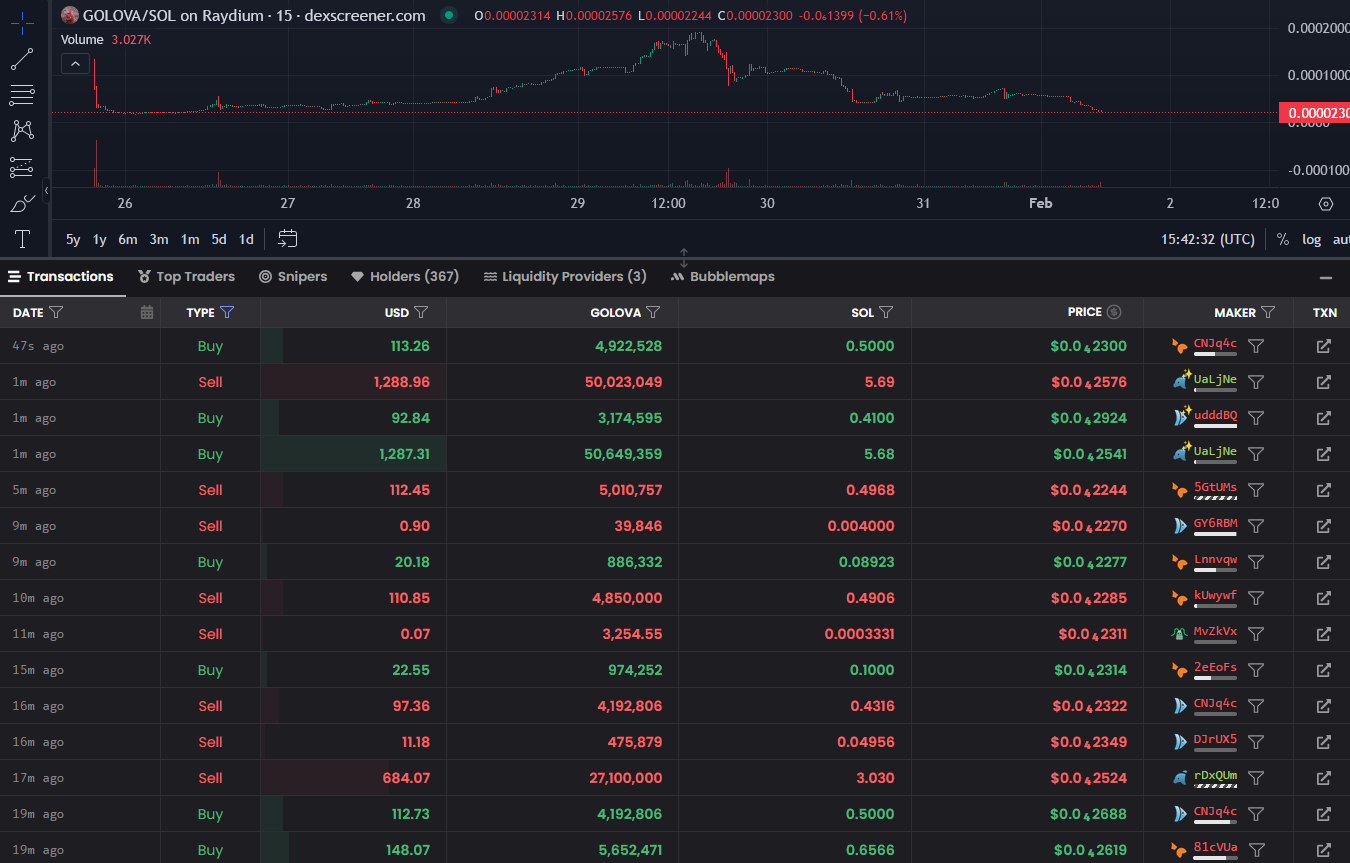Open chart settings gear icon
The image size is (1350, 863).
tap(1326, 204)
